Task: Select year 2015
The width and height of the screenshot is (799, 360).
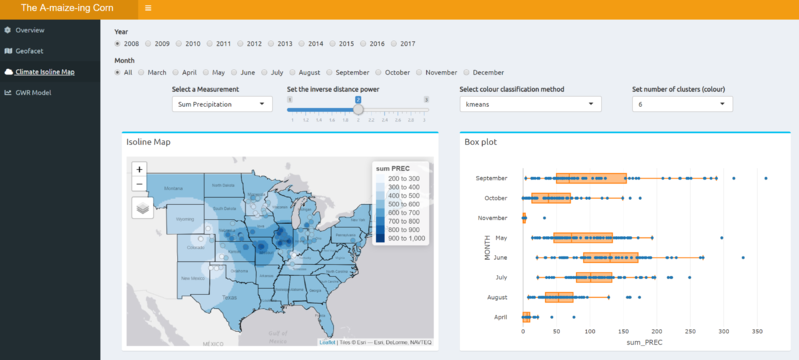Action: tap(332, 44)
